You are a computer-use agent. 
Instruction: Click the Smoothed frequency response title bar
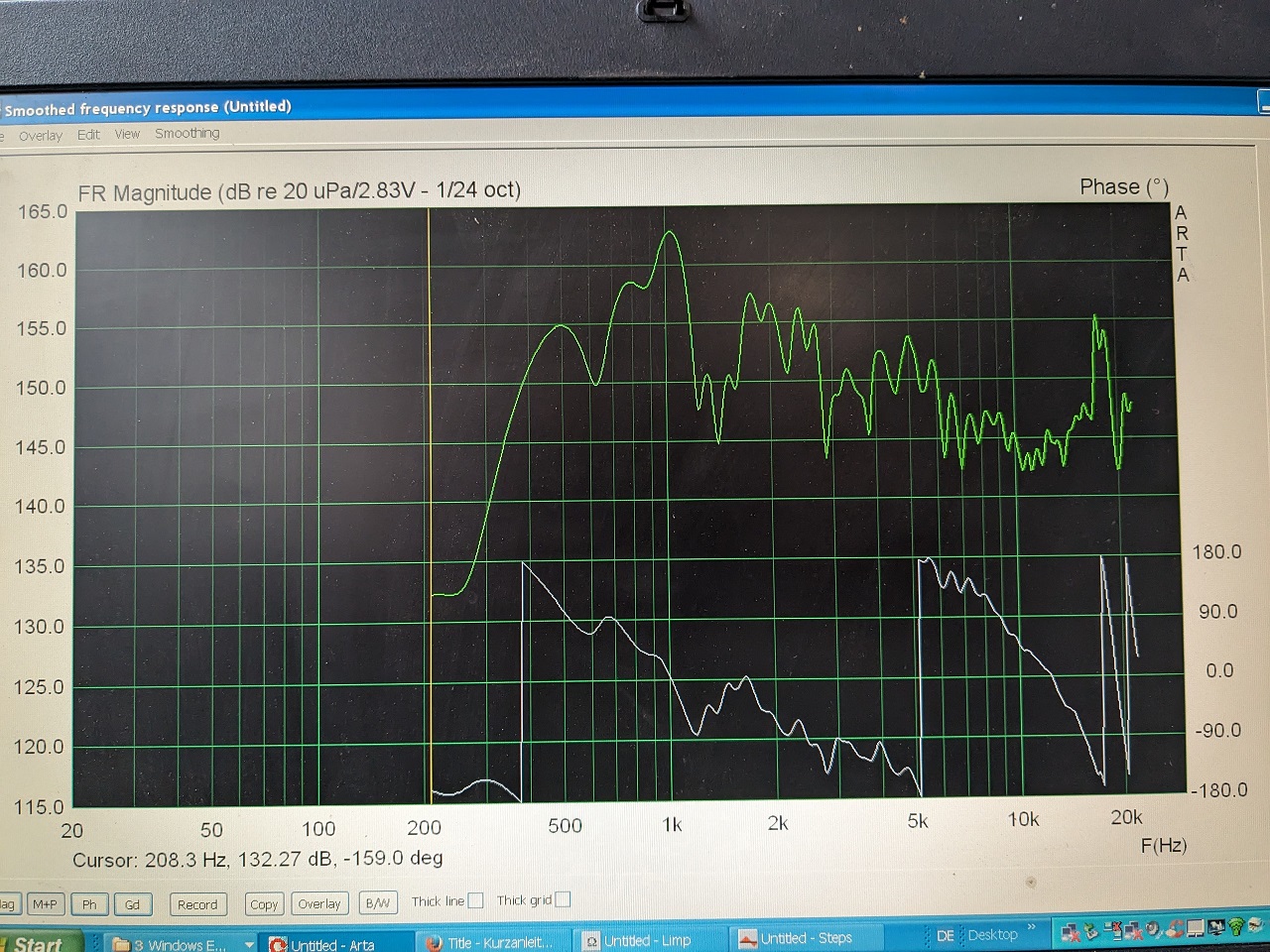[x=635, y=103]
